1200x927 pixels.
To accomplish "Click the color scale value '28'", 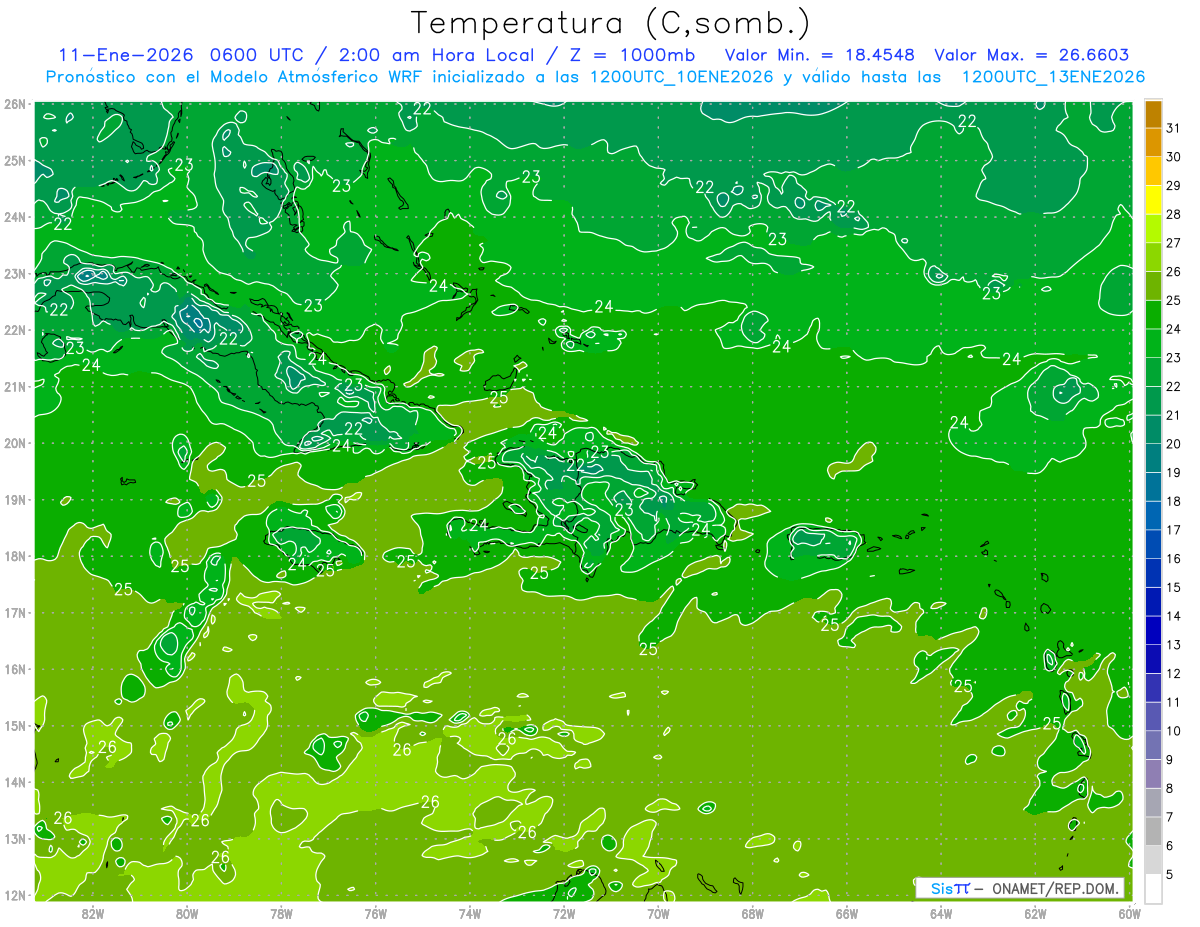I will pos(1173,214).
